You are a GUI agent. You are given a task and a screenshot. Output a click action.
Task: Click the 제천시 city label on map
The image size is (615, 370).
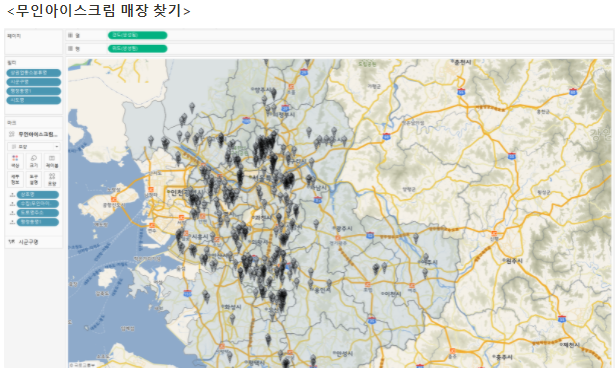tap(571, 344)
